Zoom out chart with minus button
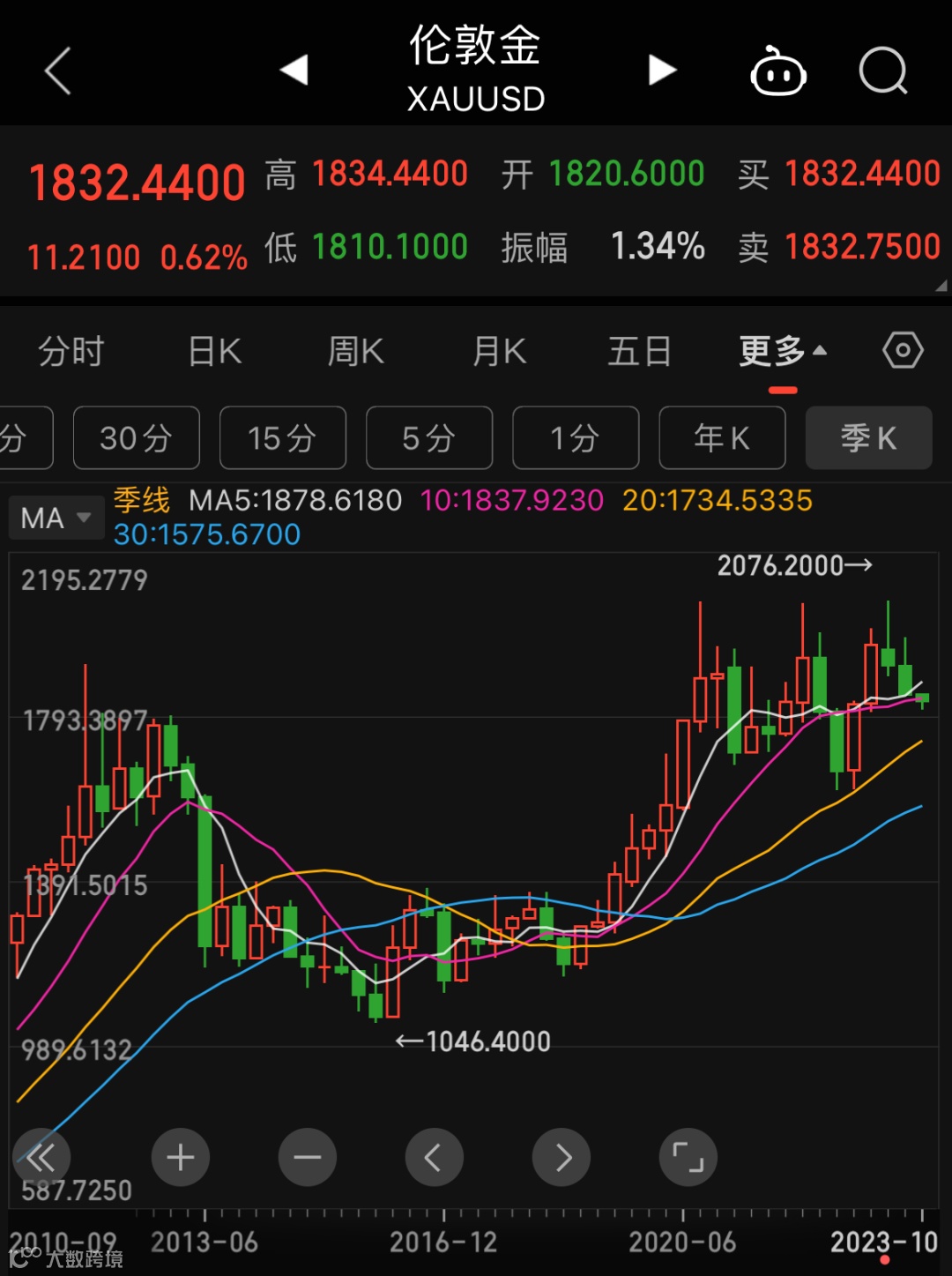 pos(308,1157)
